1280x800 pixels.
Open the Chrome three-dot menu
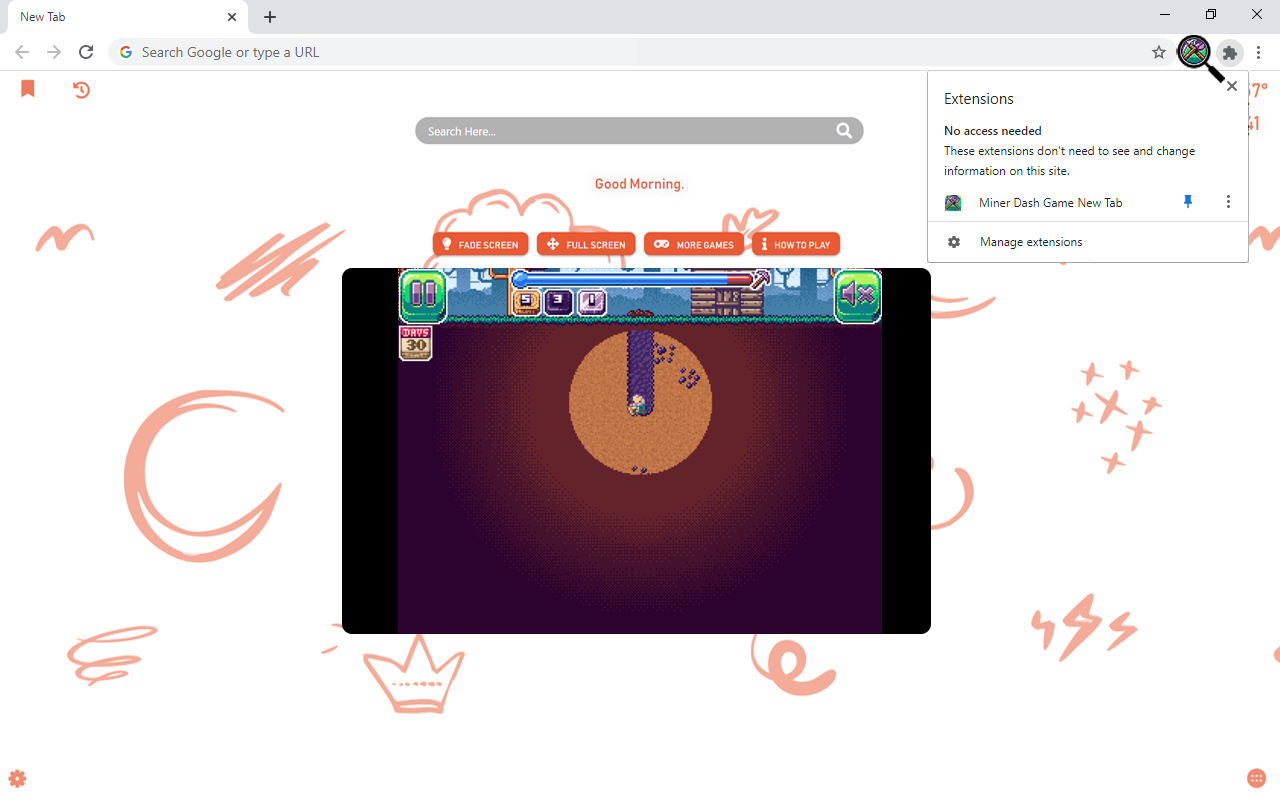point(1259,52)
